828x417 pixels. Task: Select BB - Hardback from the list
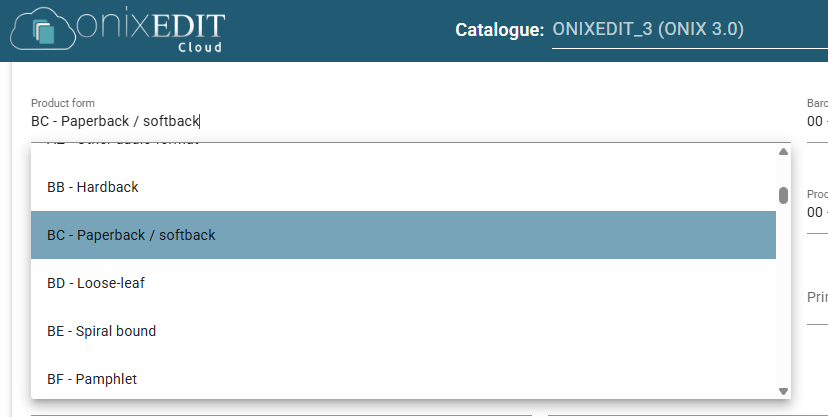[403, 187]
